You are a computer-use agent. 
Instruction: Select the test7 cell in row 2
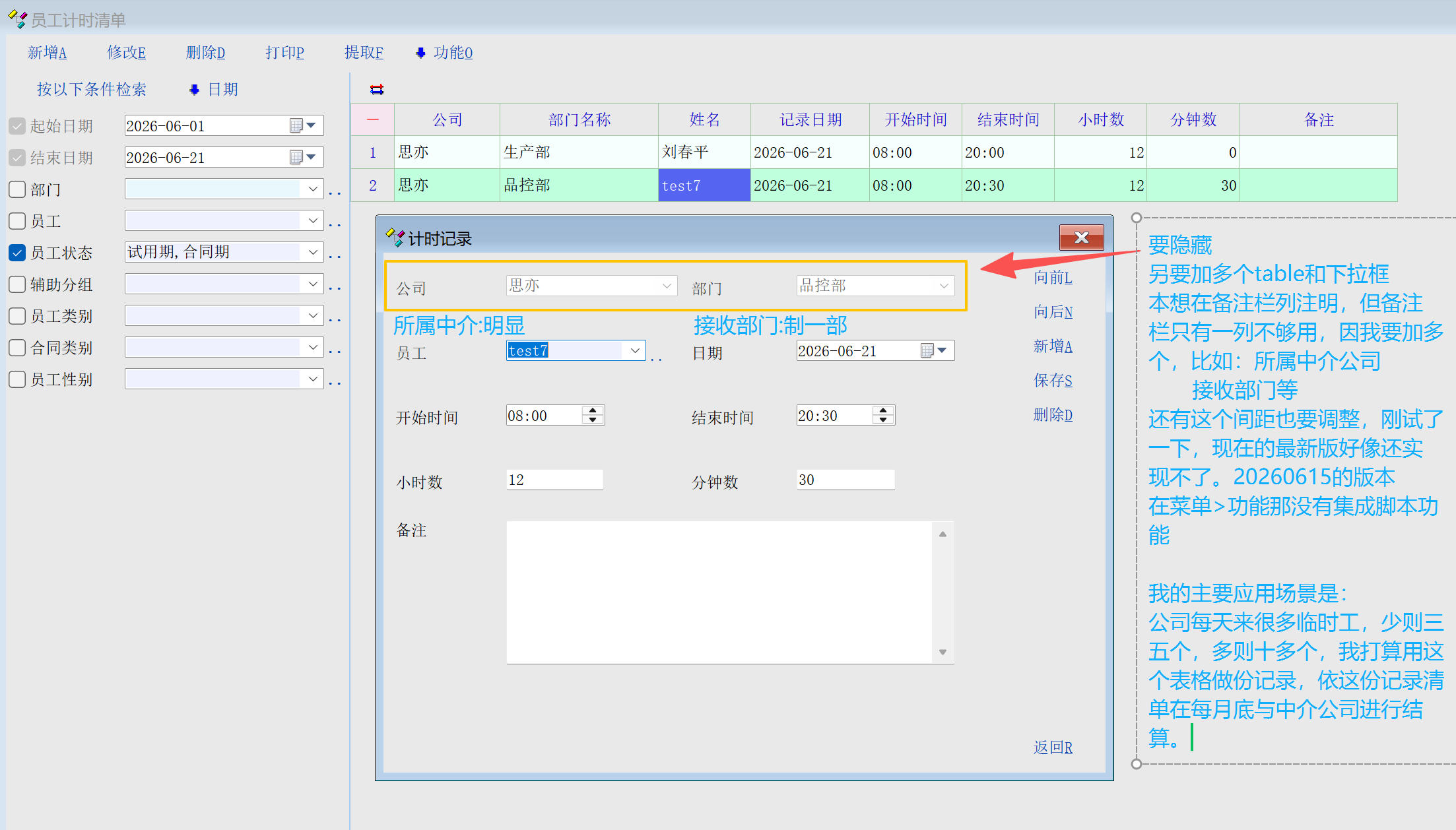(704, 185)
